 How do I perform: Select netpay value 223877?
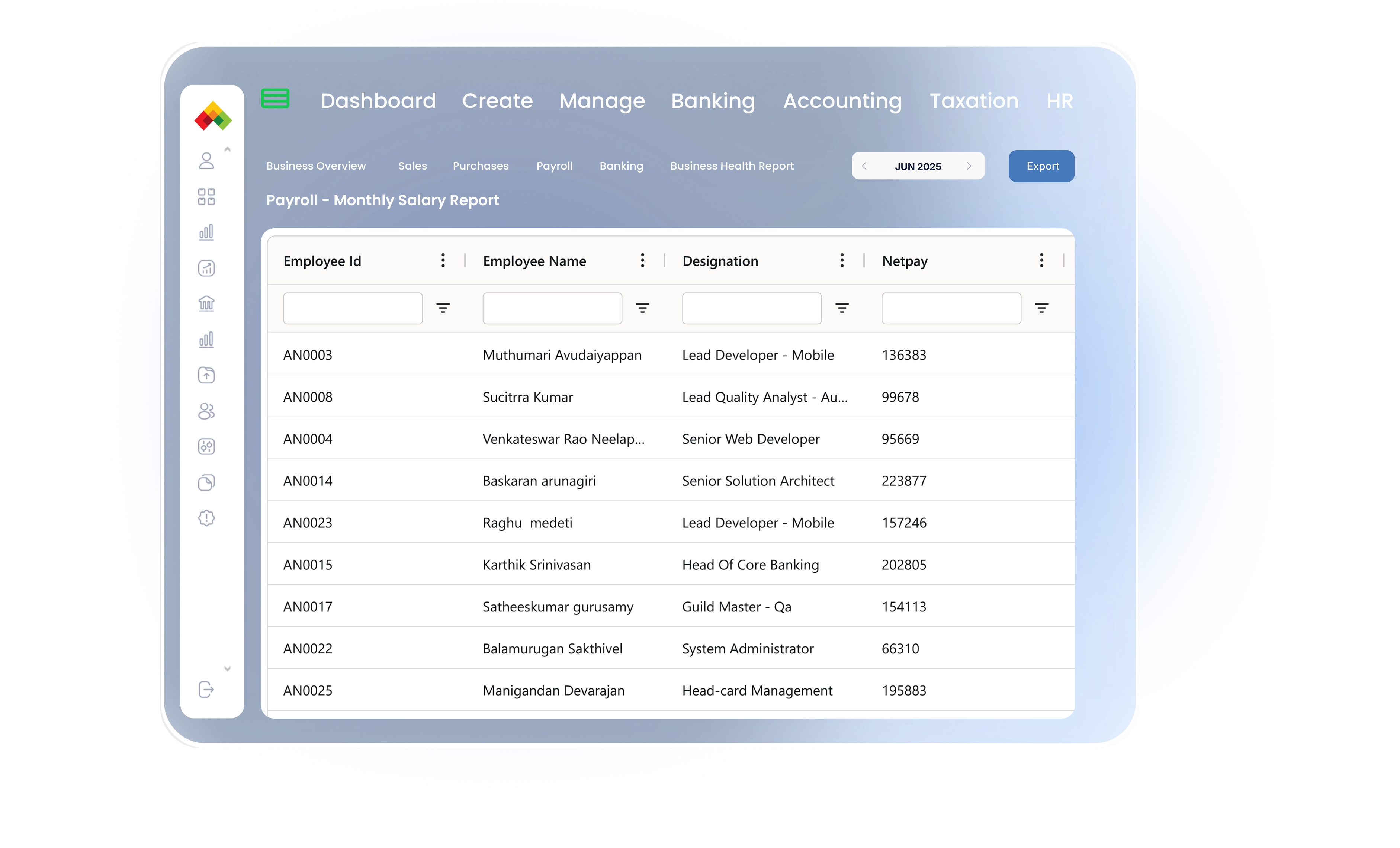pyautogui.click(x=904, y=481)
